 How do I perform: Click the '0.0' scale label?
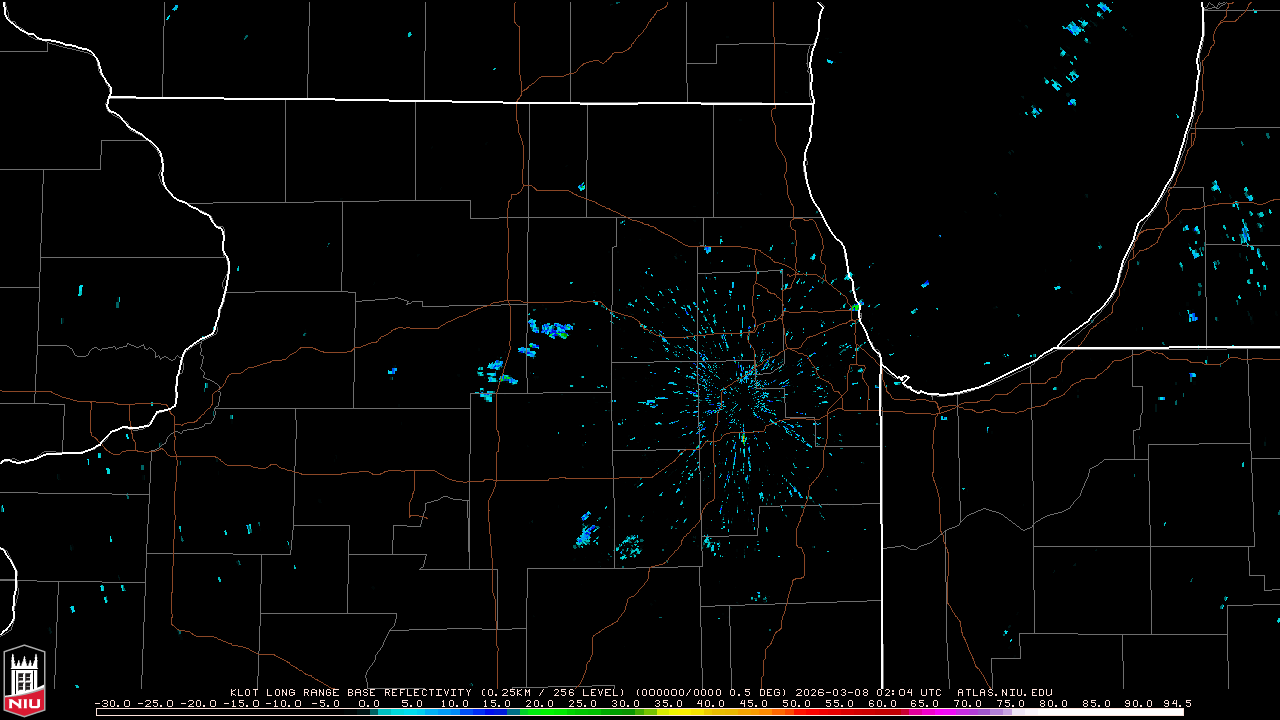pos(370,704)
